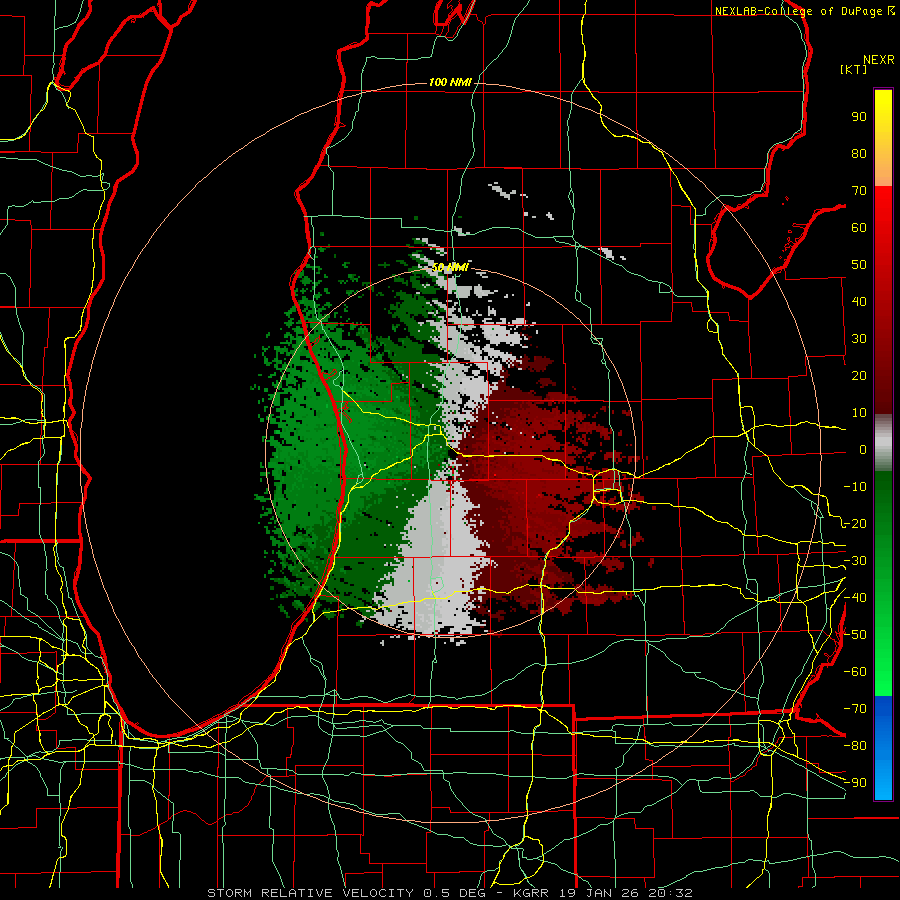Screen dimensions: 900x900
Task: Click the -30 knots scale label
Action: (x=855, y=561)
